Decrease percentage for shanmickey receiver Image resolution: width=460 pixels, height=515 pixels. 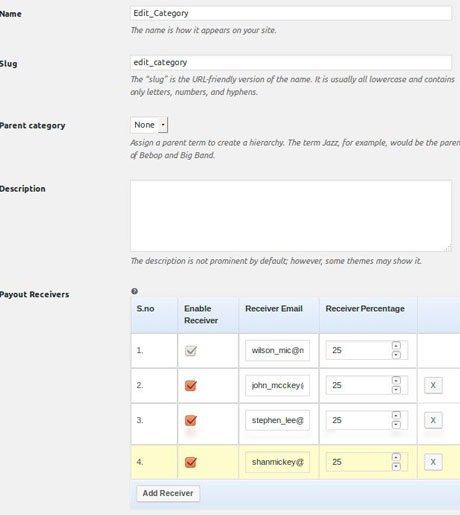click(x=396, y=466)
